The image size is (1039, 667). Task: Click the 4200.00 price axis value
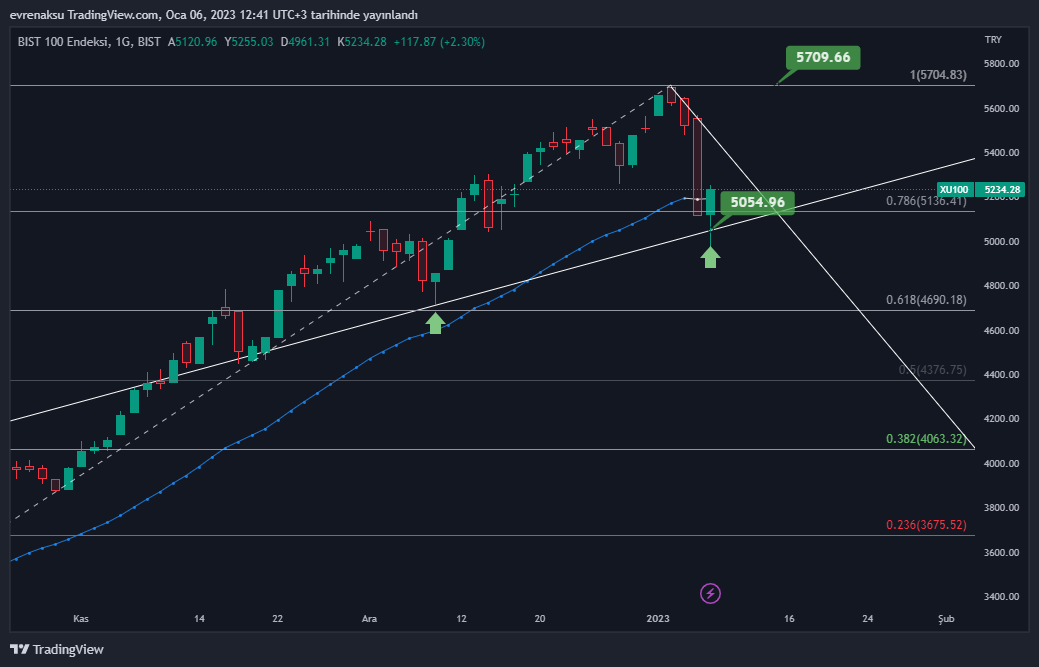(1002, 419)
